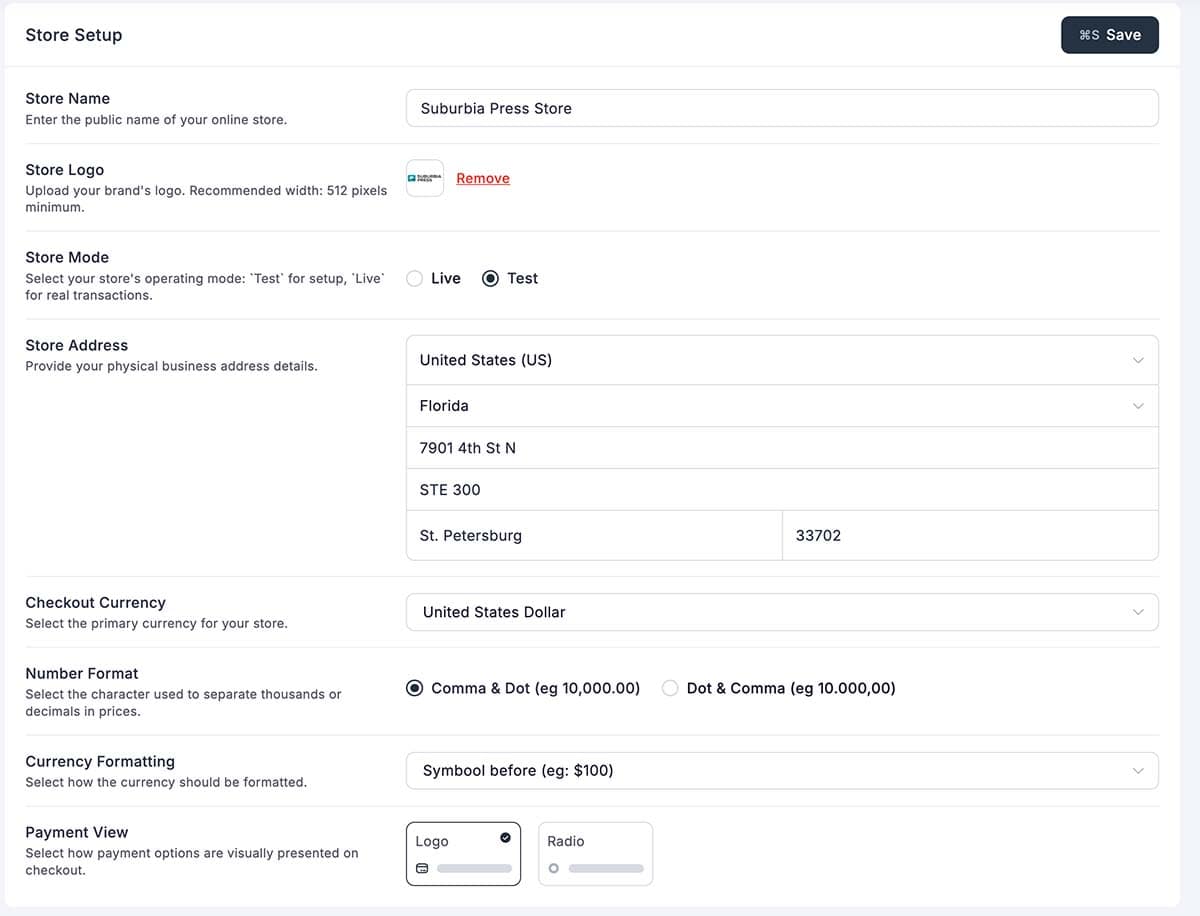
Task: Open the country dropdown United States (US)
Action: (x=781, y=360)
